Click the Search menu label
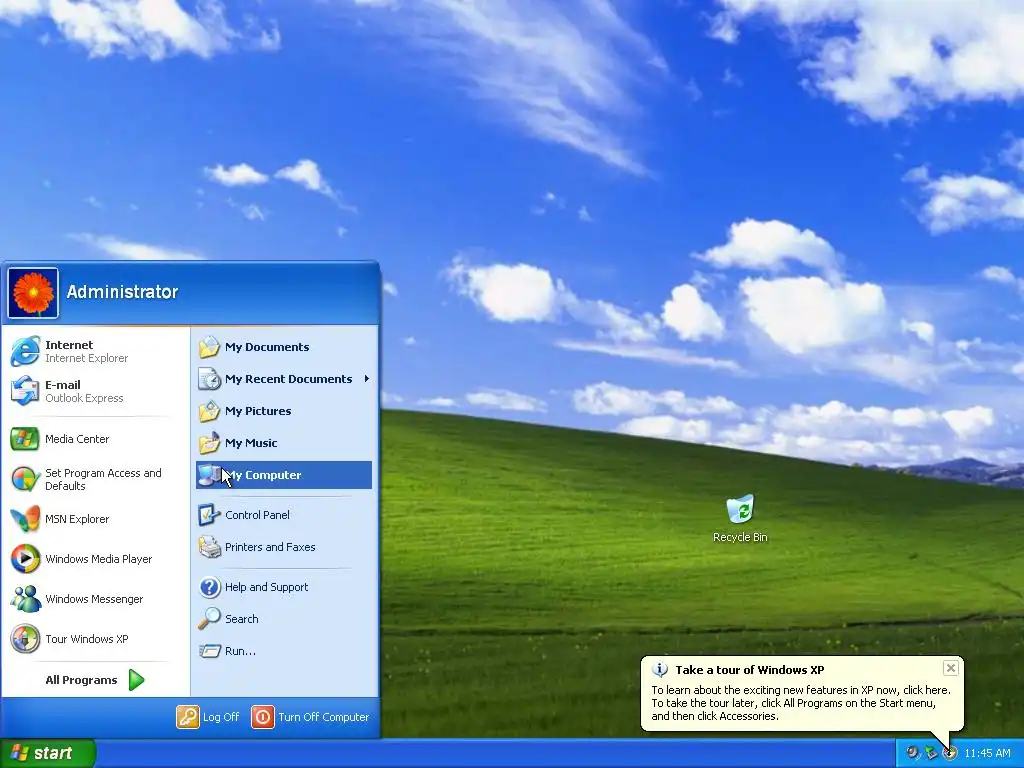This screenshot has width=1024, height=768. pos(242,618)
